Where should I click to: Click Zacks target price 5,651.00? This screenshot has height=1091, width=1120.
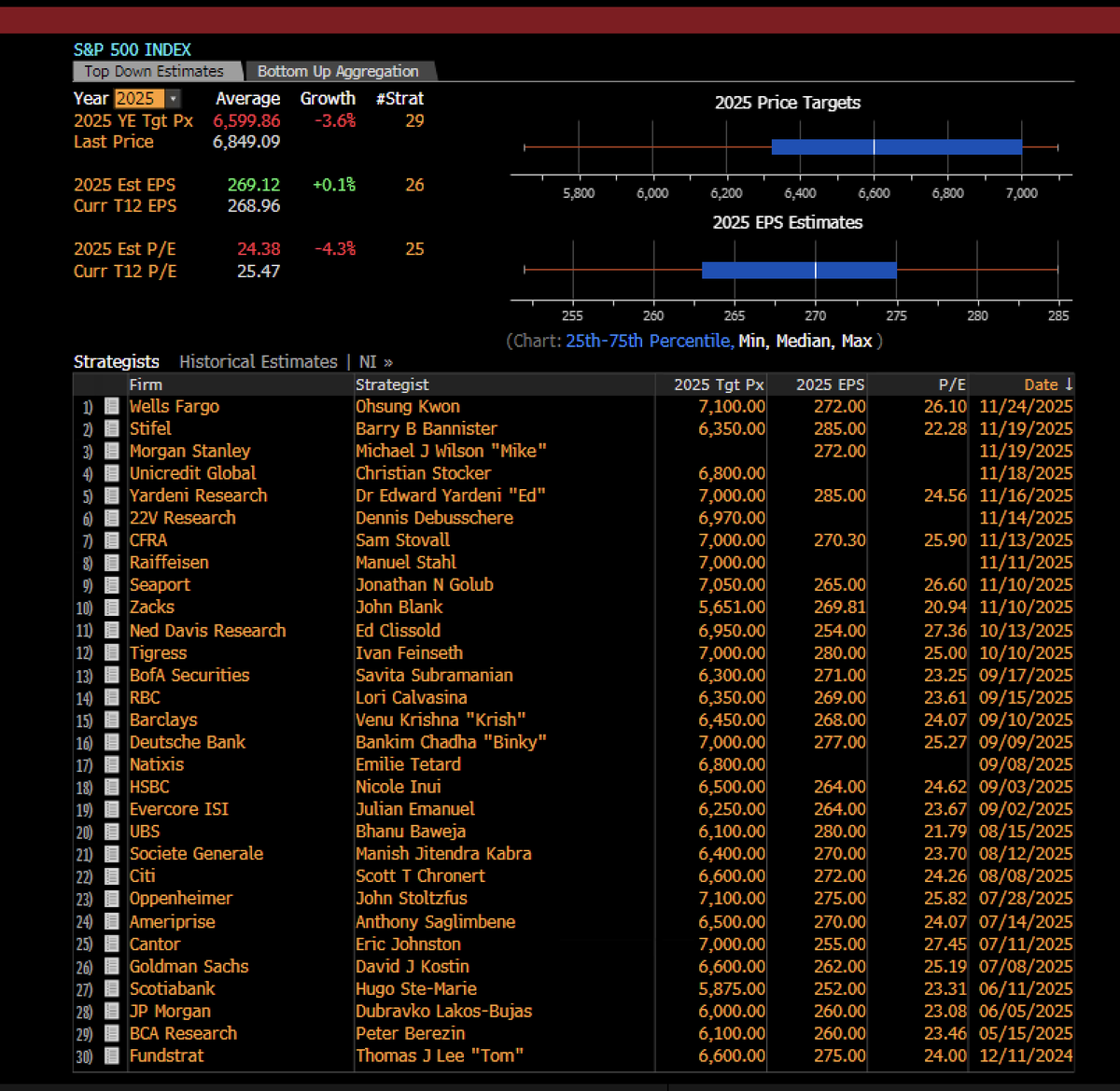(x=732, y=608)
